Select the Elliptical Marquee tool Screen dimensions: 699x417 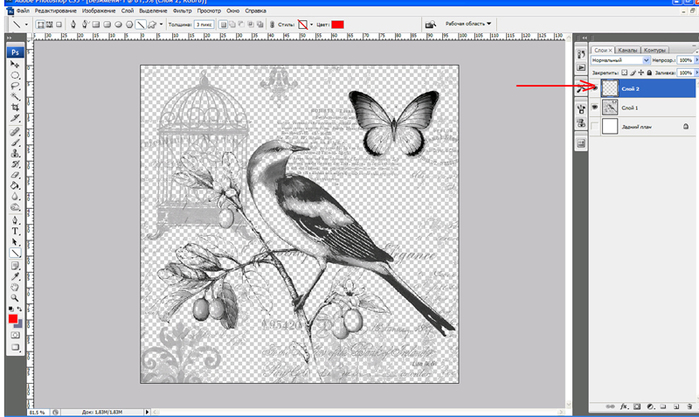(15, 75)
